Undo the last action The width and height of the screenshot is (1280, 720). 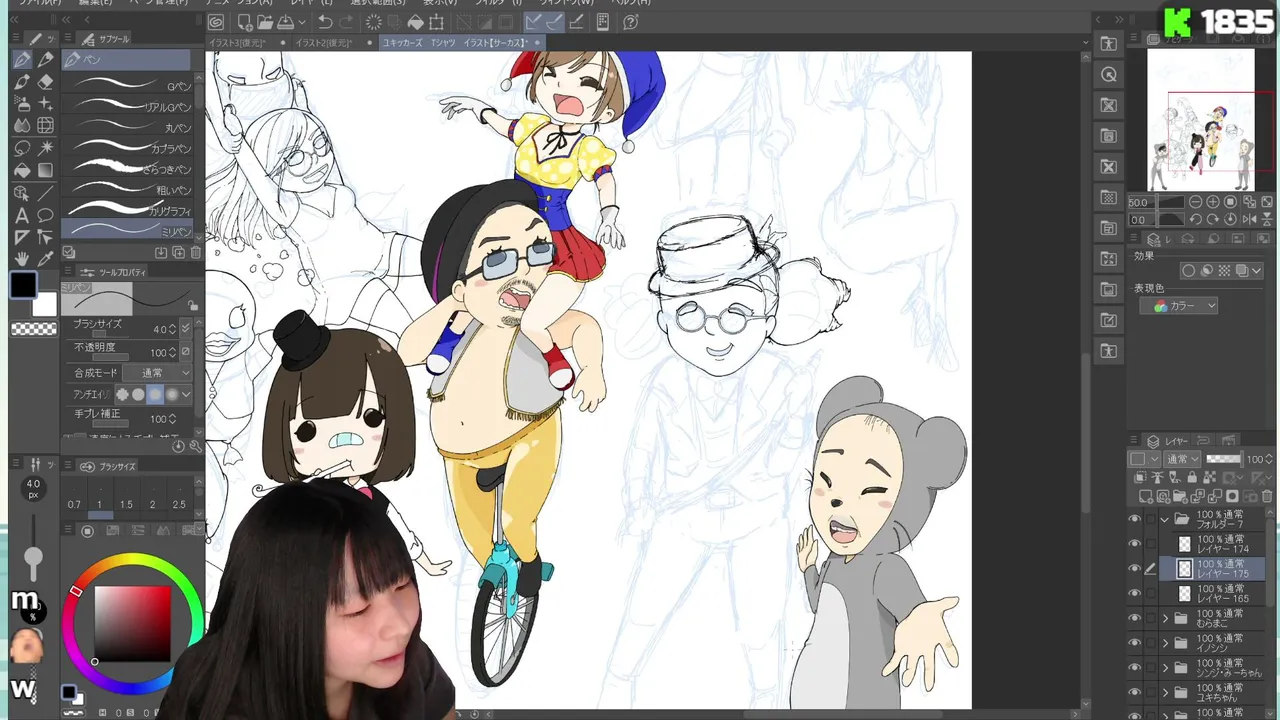[325, 22]
